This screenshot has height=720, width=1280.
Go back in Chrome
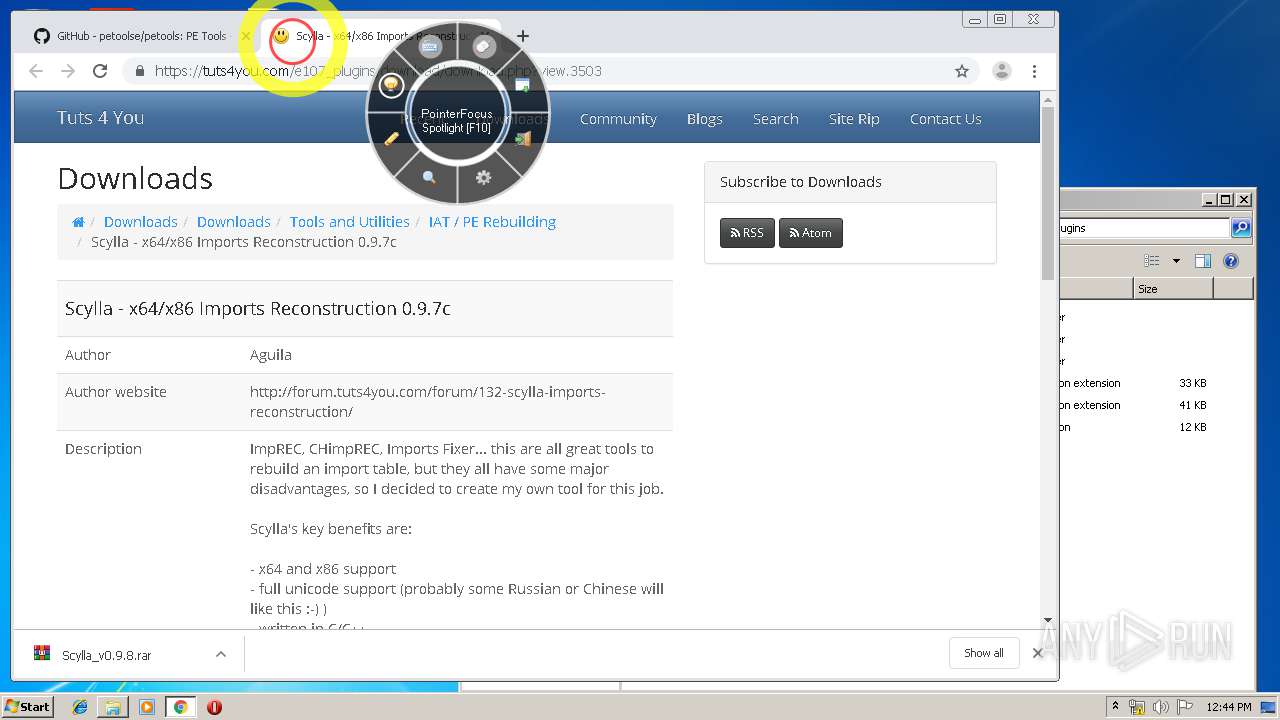click(36, 71)
